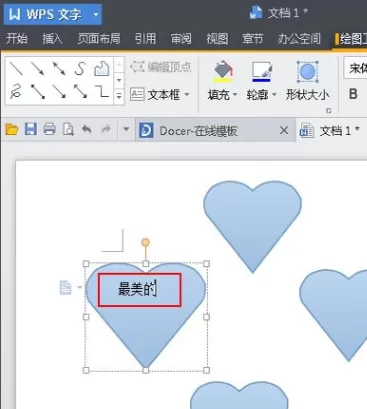Undo the last action
The height and width of the screenshot is (409, 367).
[x=87, y=129]
